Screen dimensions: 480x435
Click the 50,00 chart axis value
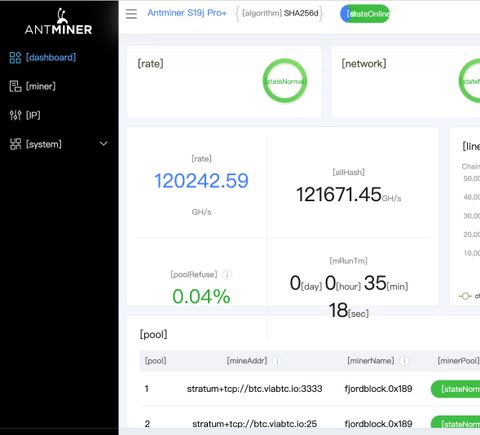pos(471,179)
